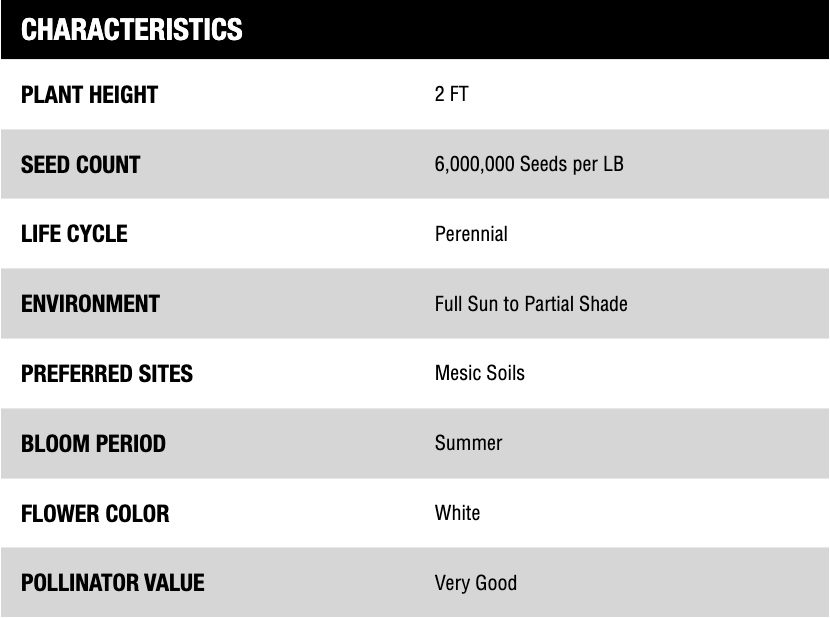Select the SEED COUNT row label

pyautogui.click(x=80, y=165)
